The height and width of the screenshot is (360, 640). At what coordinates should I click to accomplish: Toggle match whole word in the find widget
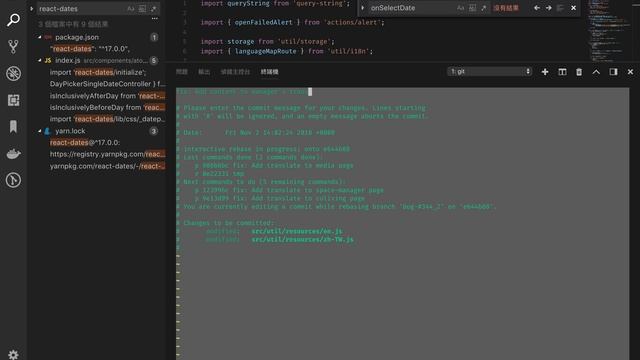click(x=472, y=8)
